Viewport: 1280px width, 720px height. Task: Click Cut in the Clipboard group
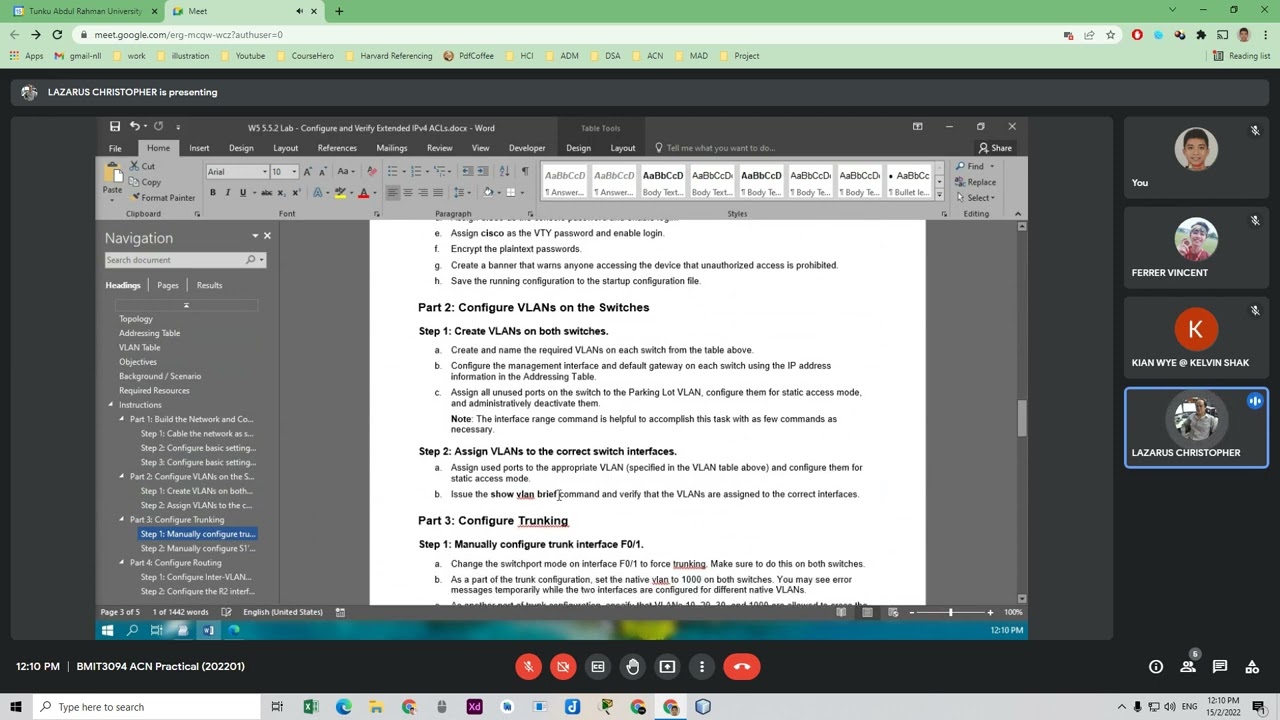point(142,166)
